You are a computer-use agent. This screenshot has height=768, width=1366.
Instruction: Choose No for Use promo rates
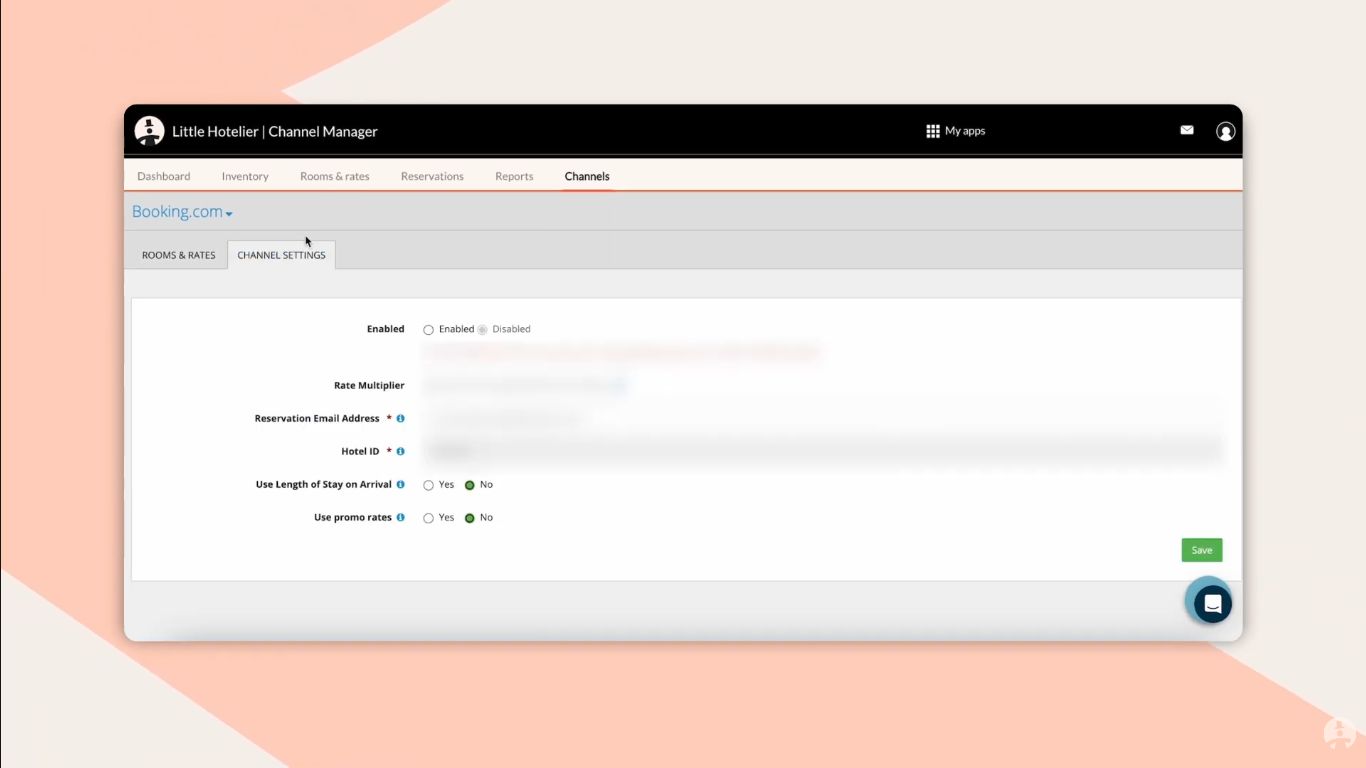(x=470, y=518)
